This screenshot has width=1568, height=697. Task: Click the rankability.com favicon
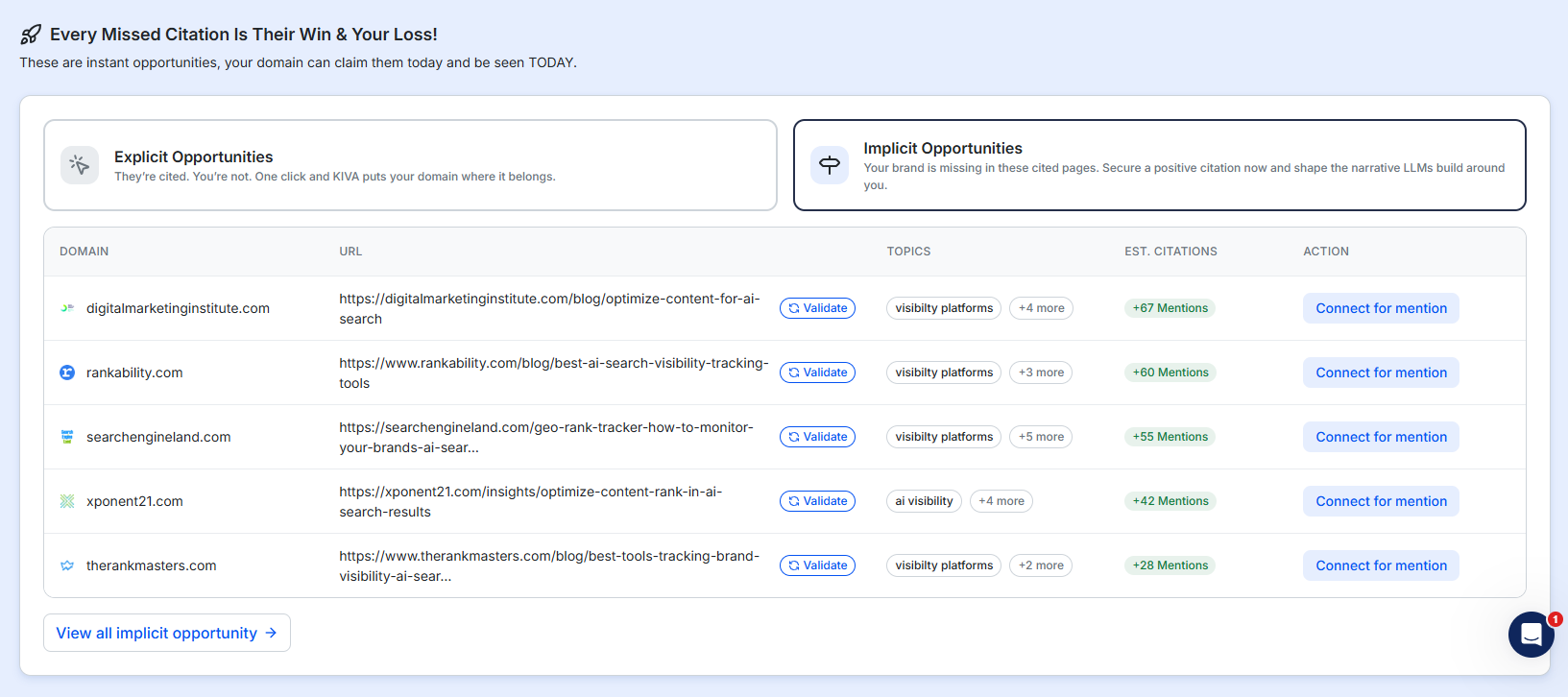point(67,373)
